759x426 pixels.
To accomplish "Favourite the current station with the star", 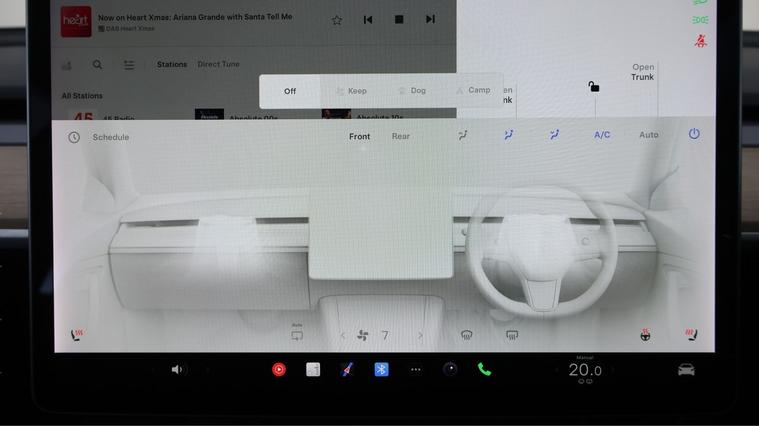I will pos(337,19).
